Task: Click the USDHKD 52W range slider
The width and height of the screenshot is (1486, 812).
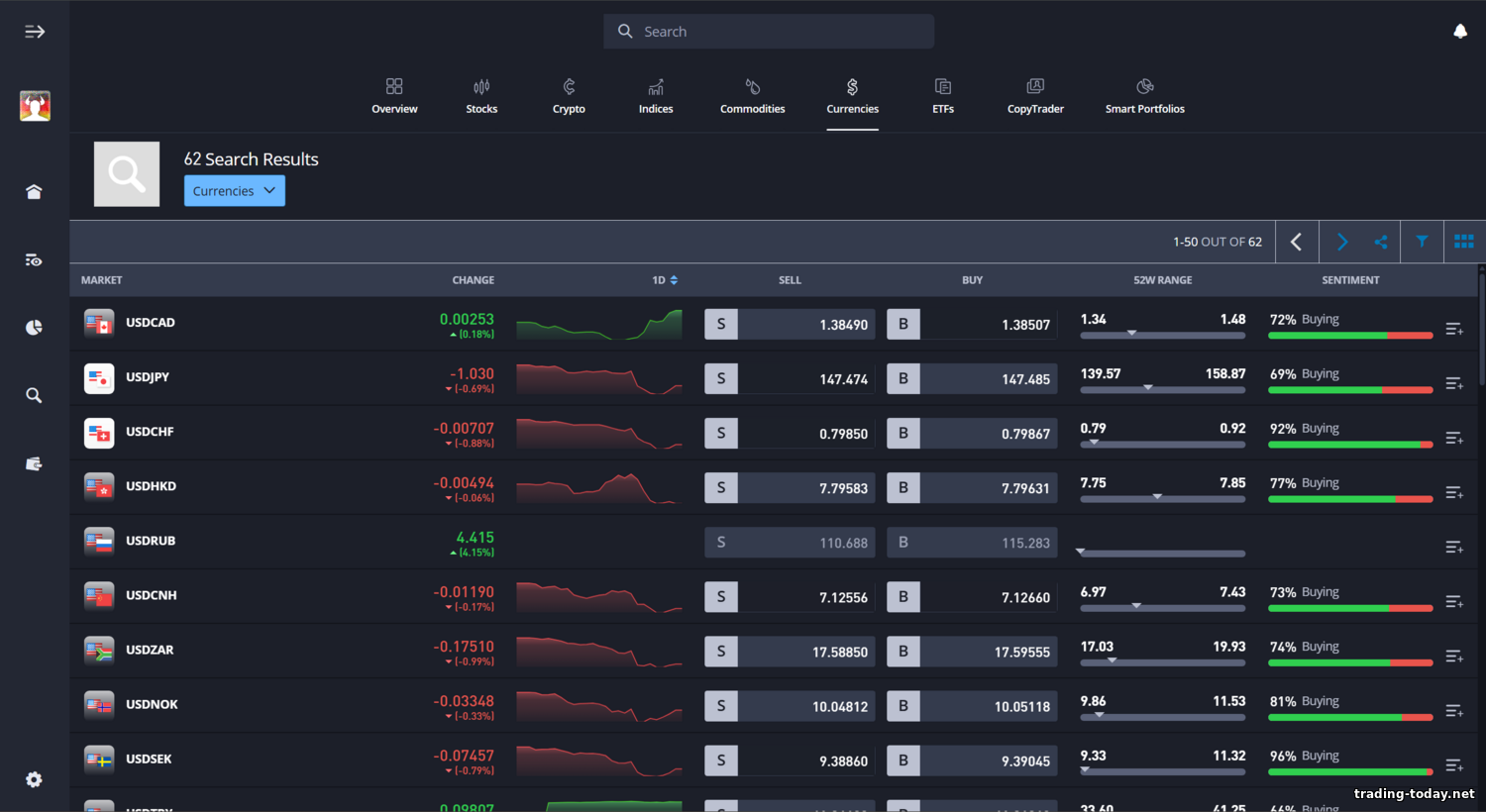Action: (x=1162, y=498)
